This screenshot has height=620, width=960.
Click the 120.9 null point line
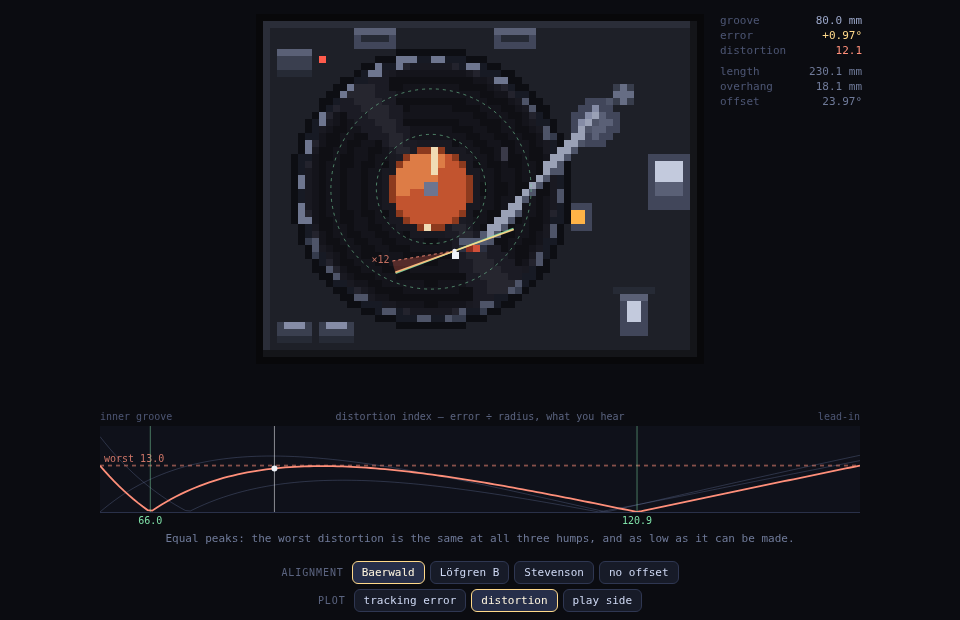pos(637,469)
